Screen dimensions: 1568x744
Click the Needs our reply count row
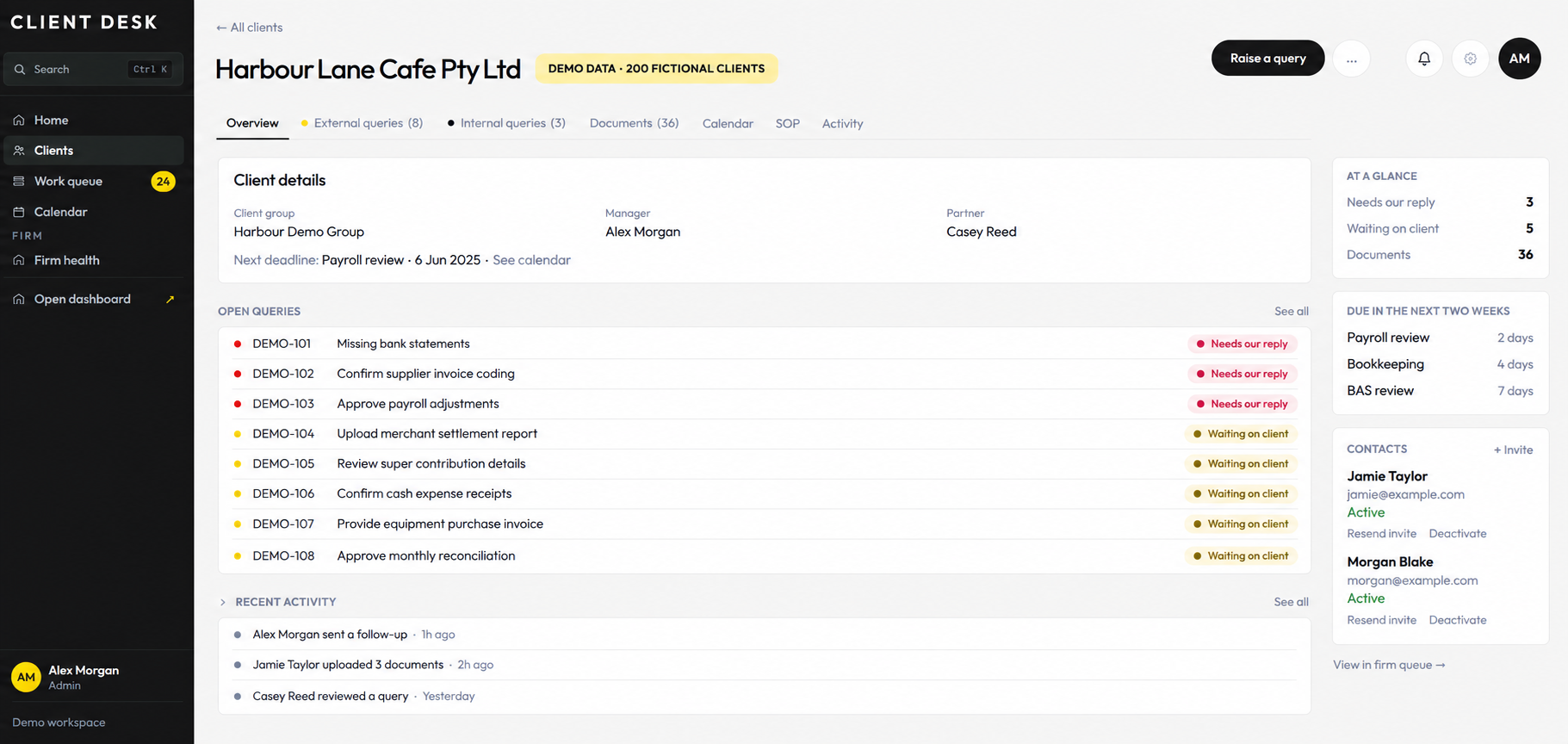[x=1440, y=202]
